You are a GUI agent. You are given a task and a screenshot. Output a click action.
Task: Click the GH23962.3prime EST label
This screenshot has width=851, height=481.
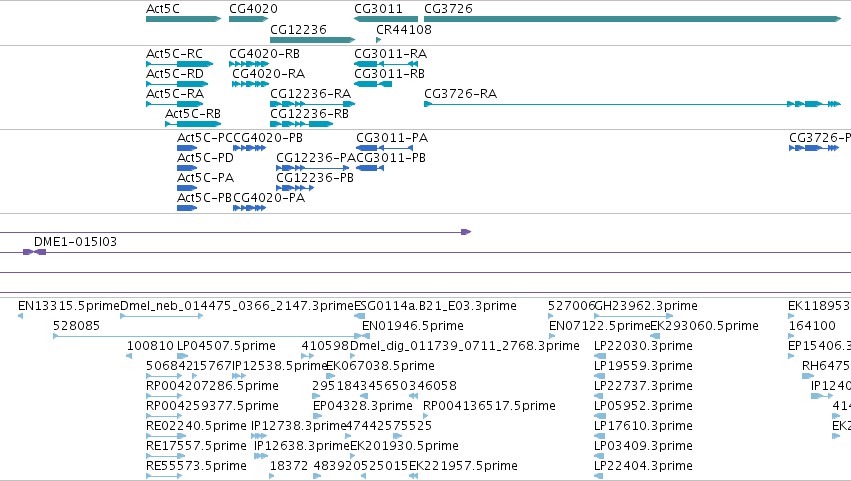coord(646,306)
